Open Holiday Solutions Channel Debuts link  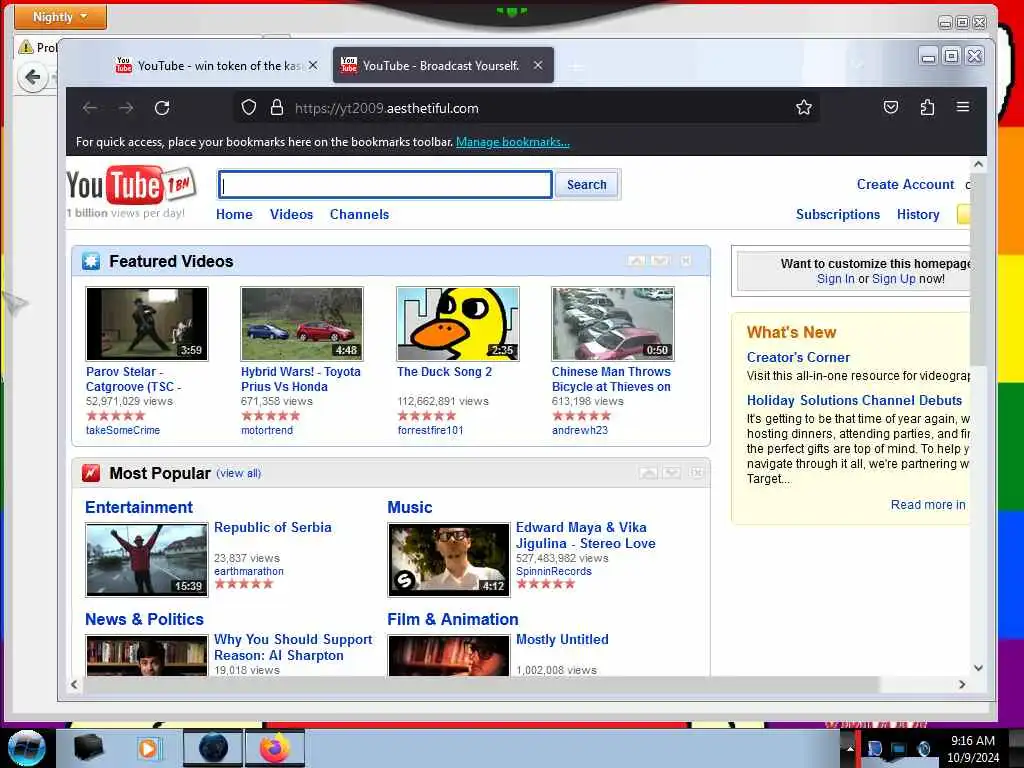coord(854,400)
